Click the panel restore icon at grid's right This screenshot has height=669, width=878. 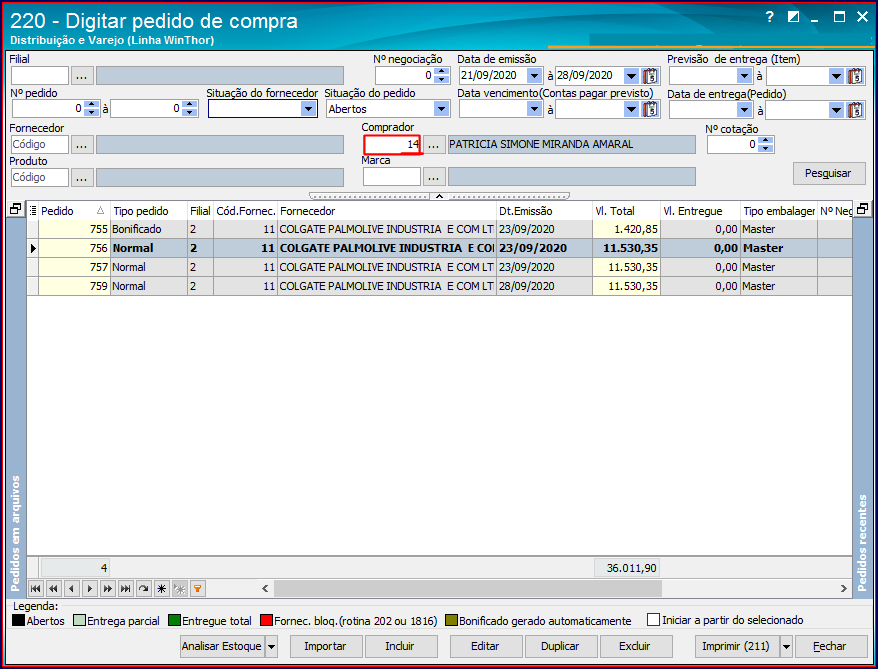pos(862,209)
